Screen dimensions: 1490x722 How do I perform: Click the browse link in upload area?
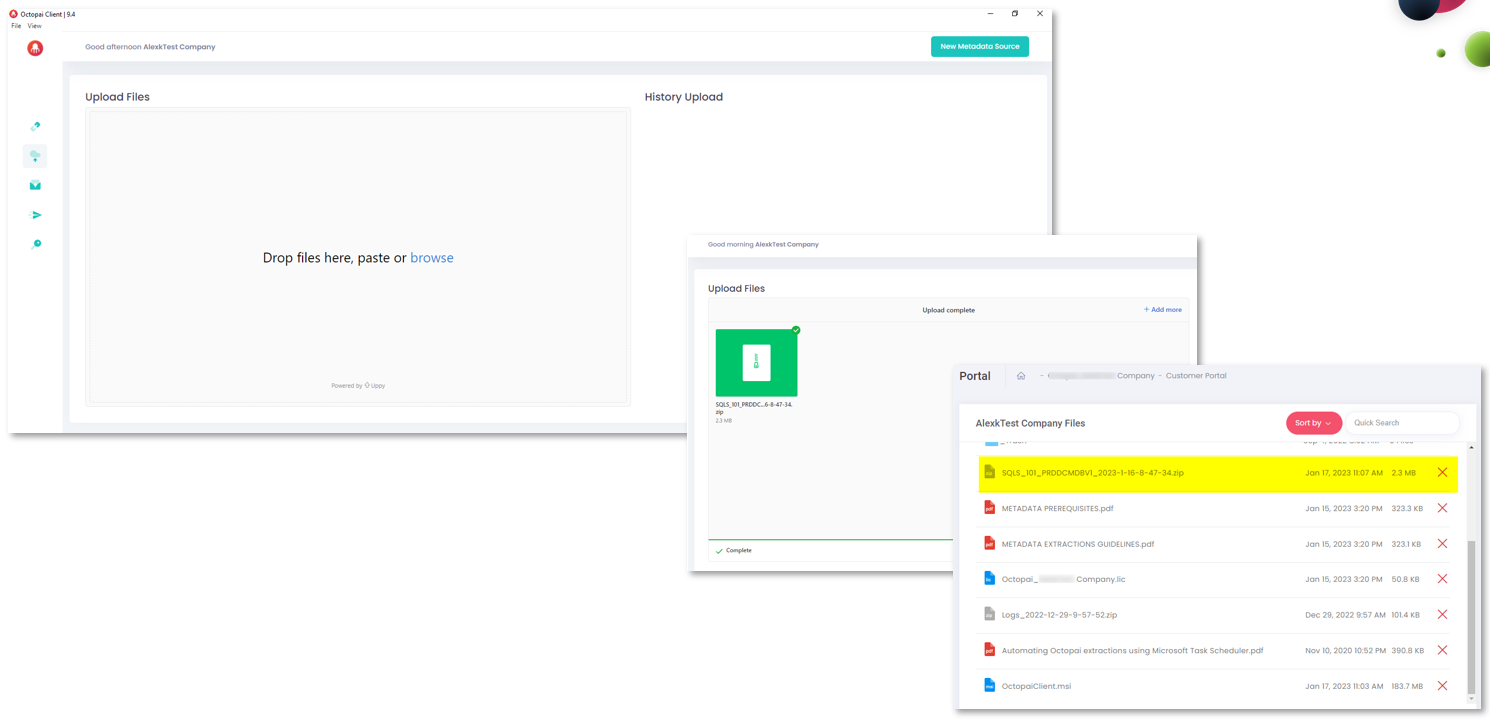coord(431,258)
